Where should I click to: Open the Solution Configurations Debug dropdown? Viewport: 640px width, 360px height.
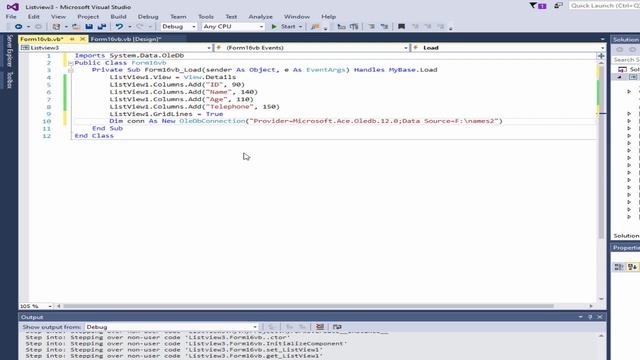click(179, 27)
